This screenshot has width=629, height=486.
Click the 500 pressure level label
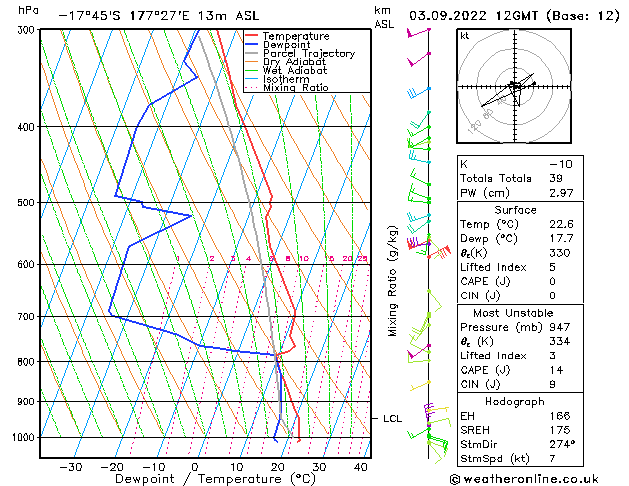pyautogui.click(x=28, y=203)
